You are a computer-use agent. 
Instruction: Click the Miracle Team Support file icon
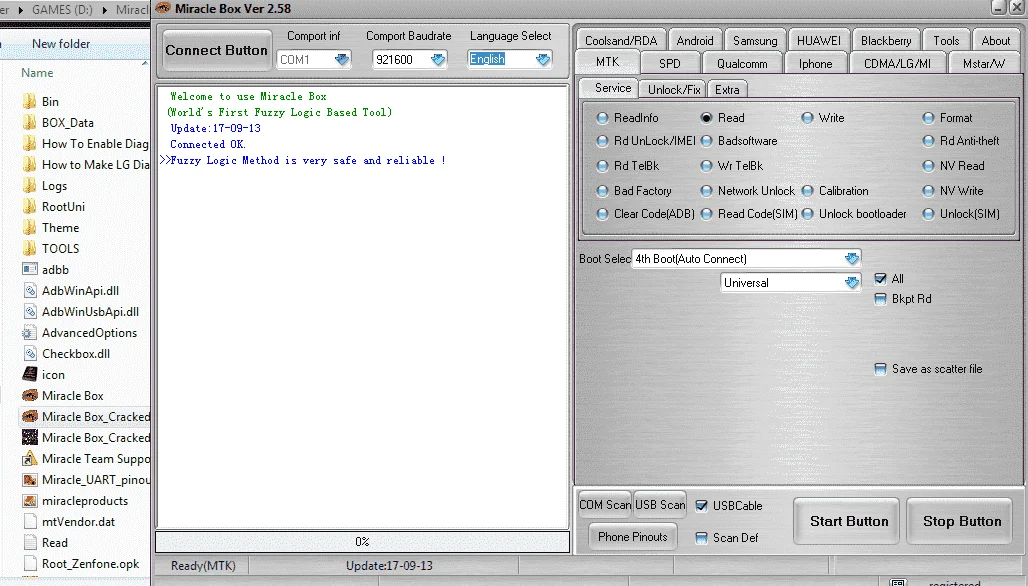[30, 459]
